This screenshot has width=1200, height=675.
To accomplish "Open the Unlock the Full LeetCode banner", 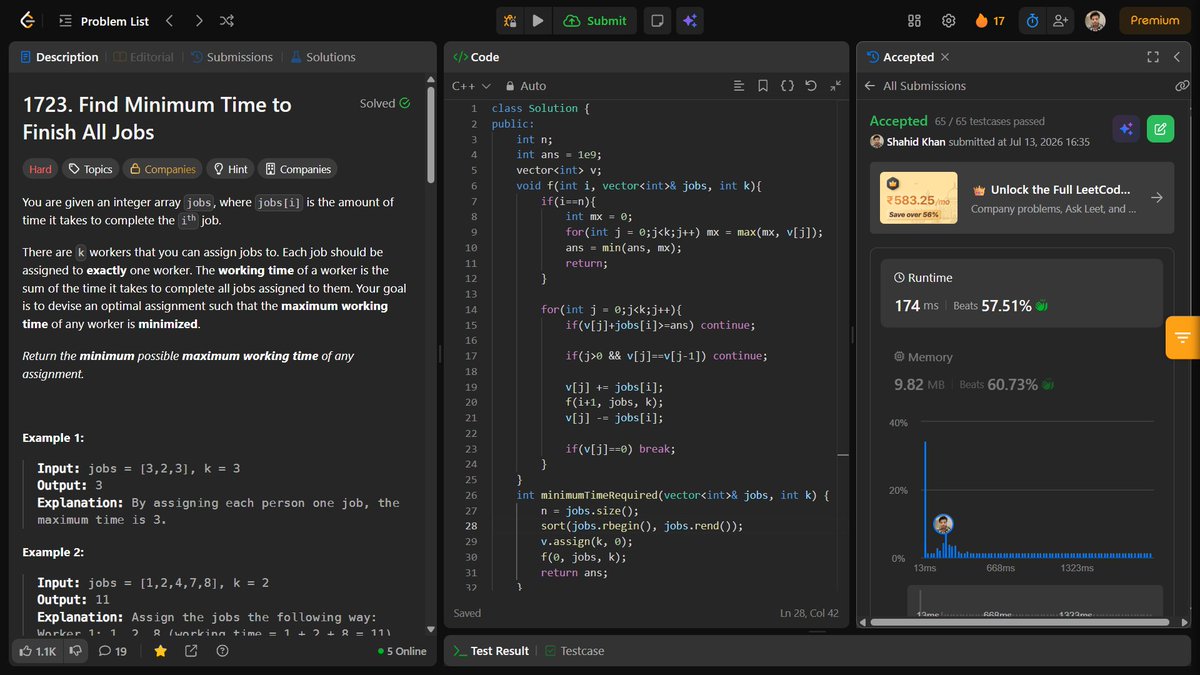I will tap(1022, 198).
